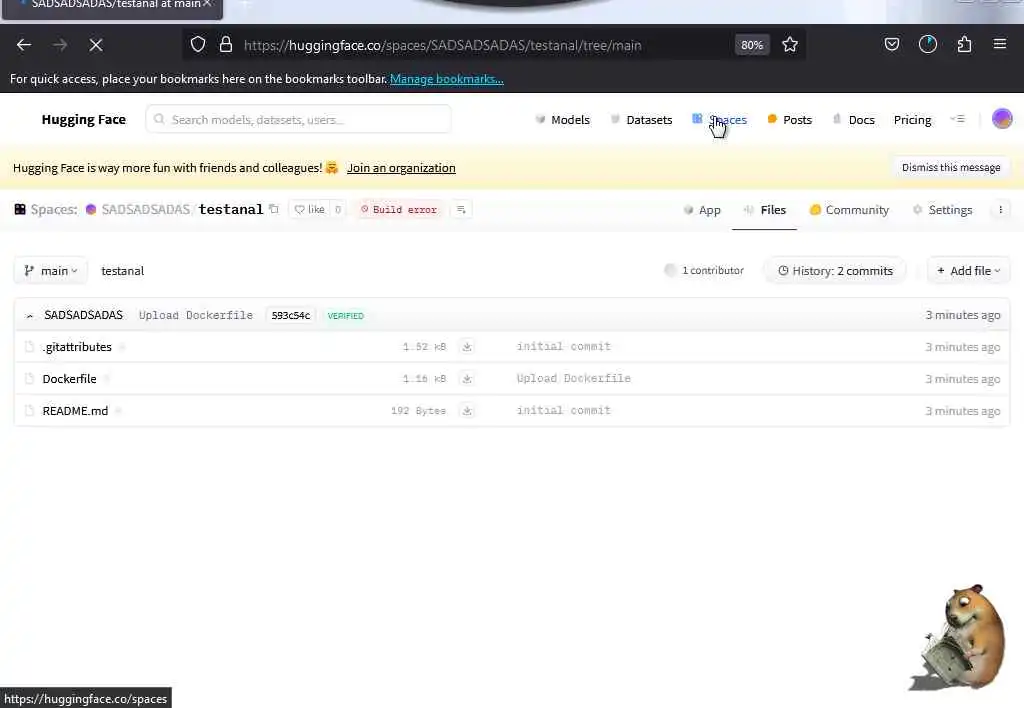1024x708 pixels.
Task: Switch to the Settings tab
Action: 942,210
